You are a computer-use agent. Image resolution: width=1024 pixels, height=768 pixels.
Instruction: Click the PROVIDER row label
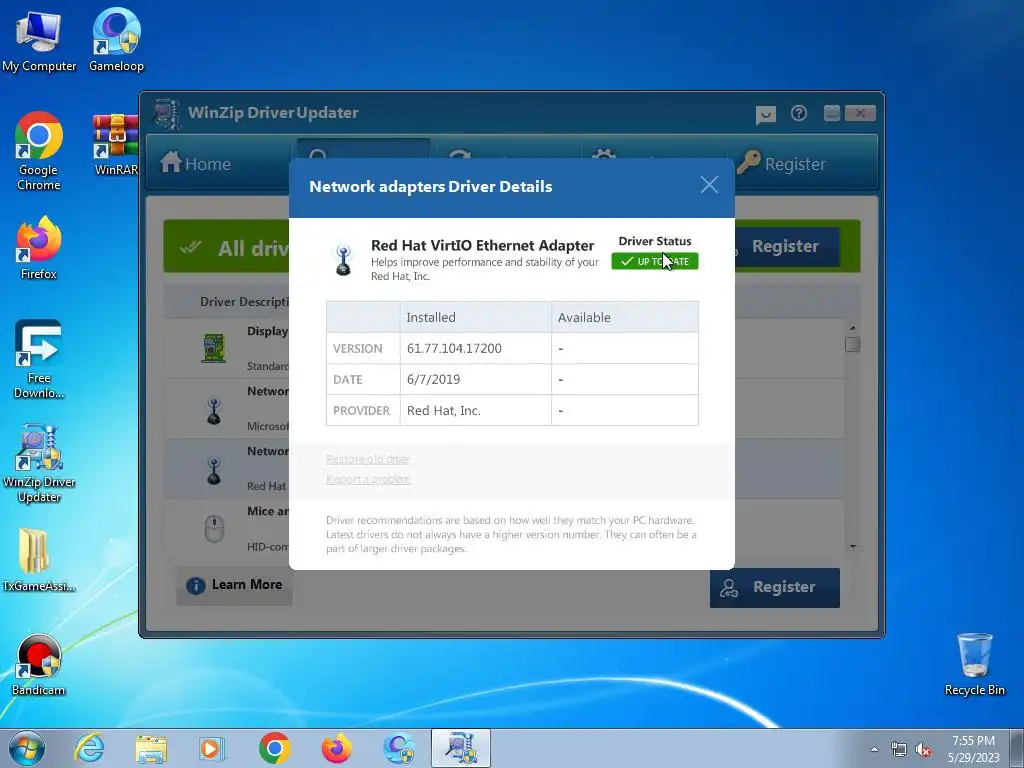pos(363,410)
